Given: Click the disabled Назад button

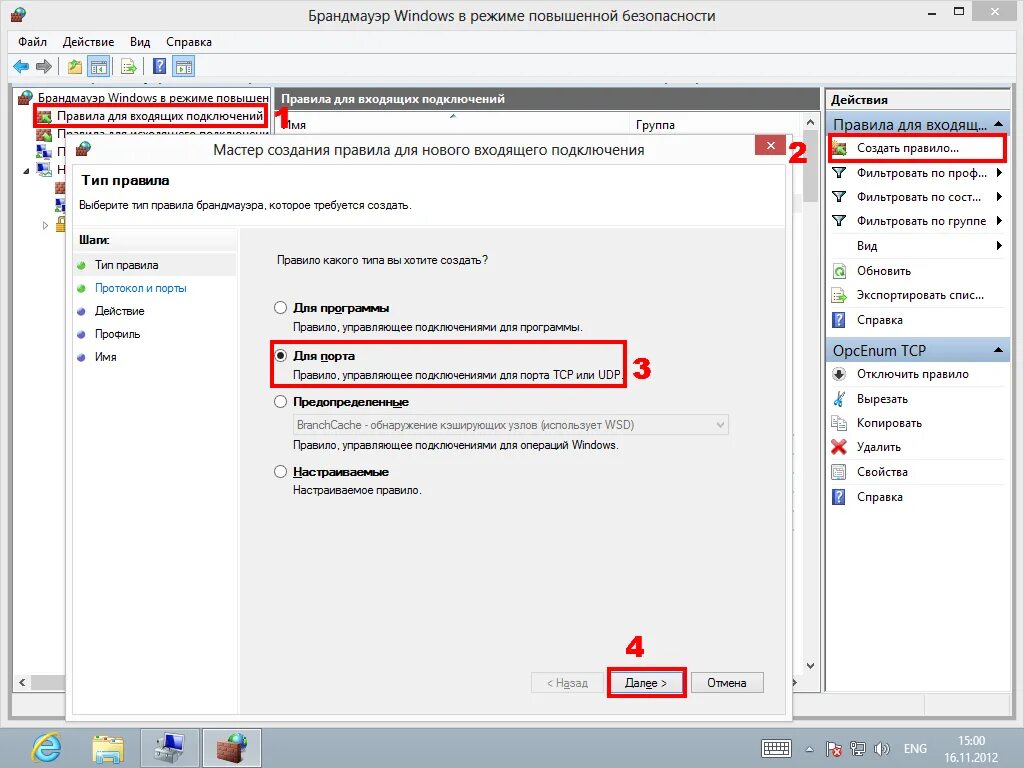Looking at the screenshot, I should (x=567, y=683).
